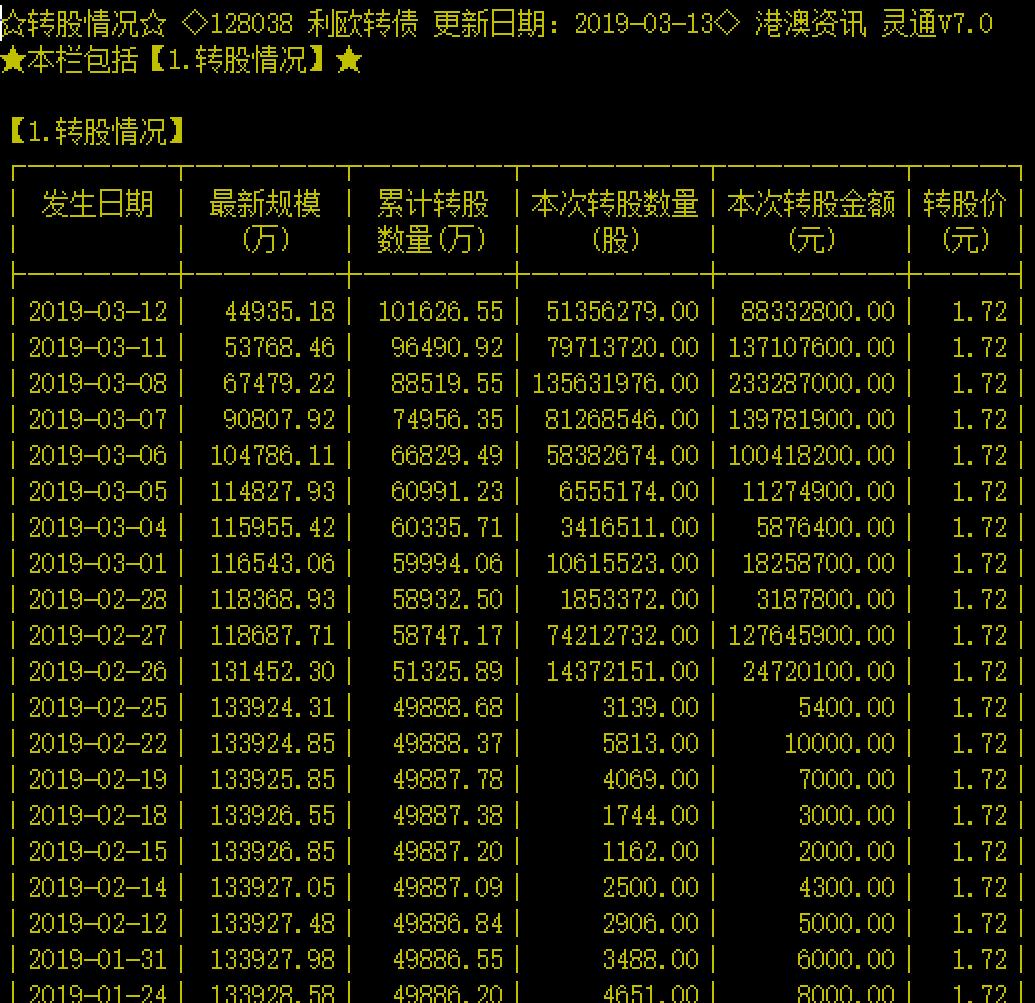Select the value 49888.68
1035x1003 pixels.
pyautogui.click(x=447, y=707)
